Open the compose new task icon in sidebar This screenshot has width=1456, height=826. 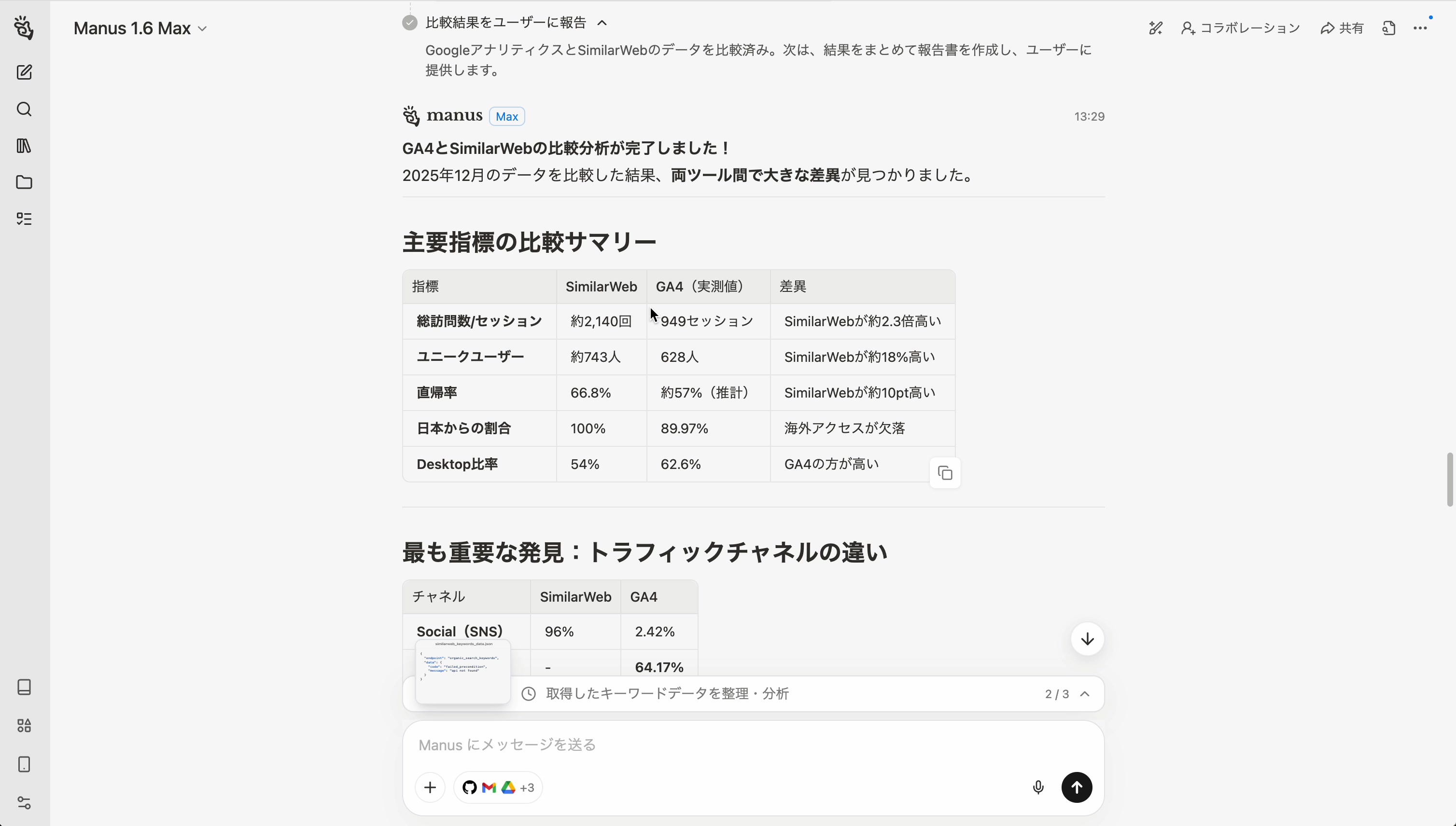click(24, 73)
